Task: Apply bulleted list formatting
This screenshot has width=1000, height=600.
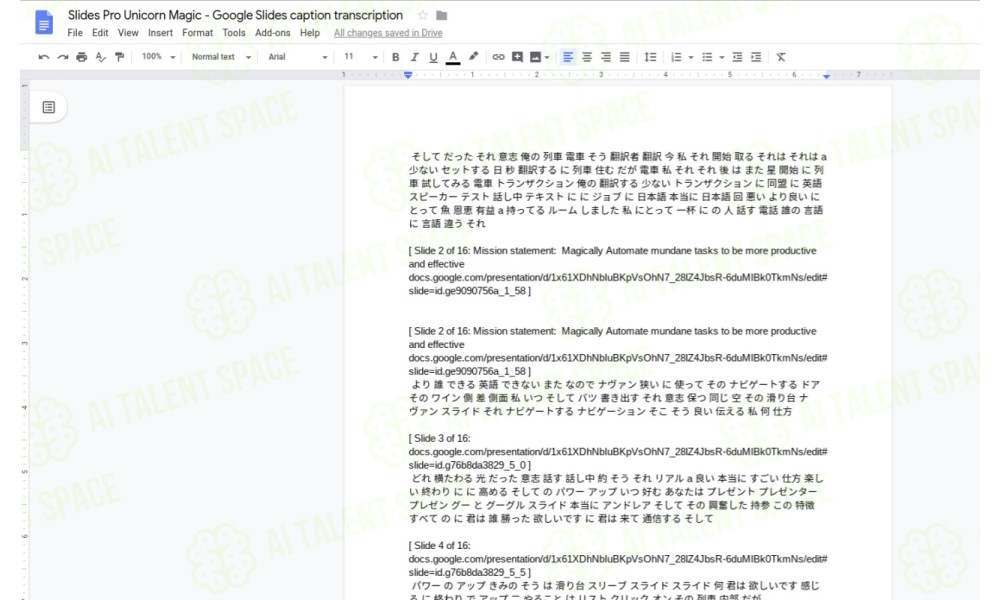Action: 707,57
